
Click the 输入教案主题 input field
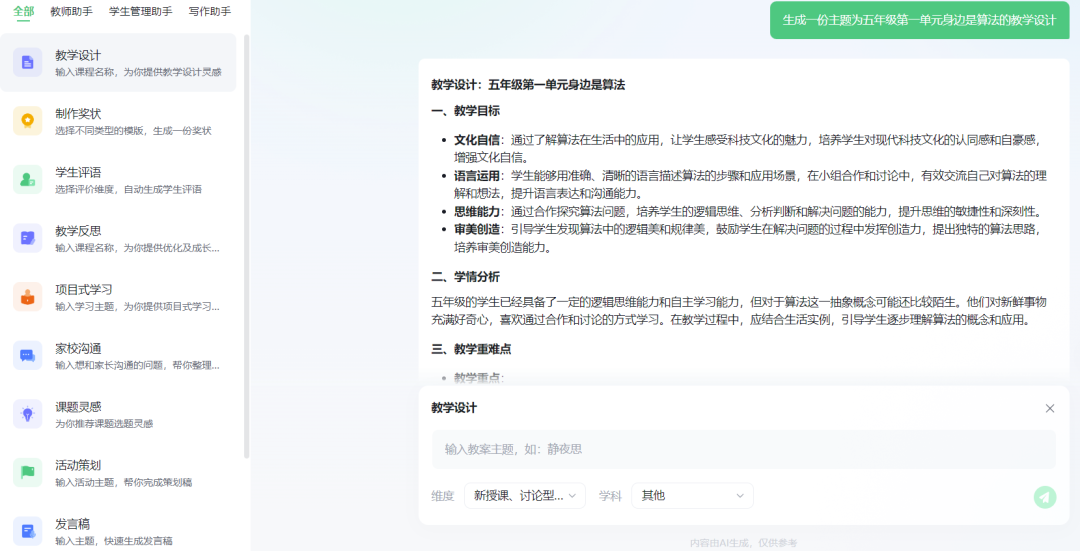[744, 449]
